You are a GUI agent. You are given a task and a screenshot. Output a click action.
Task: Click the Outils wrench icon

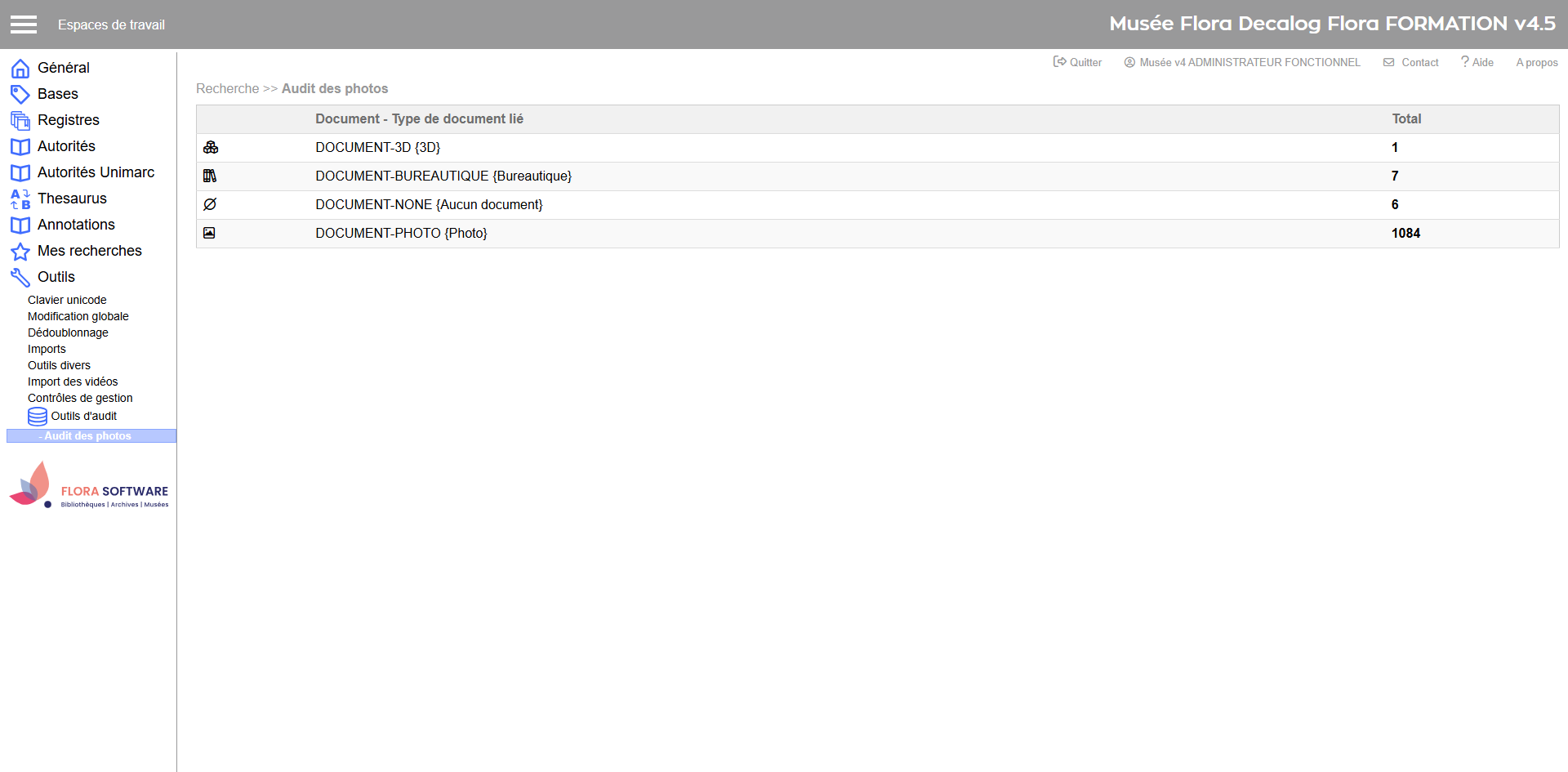click(20, 278)
